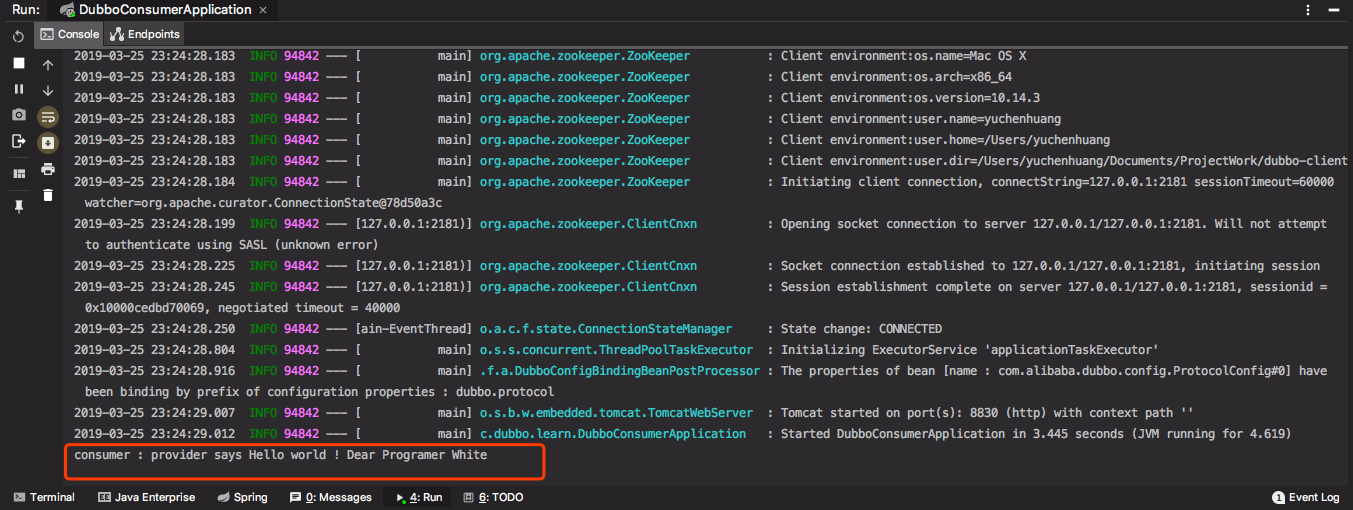Click 'watcher=org.apache.curator.ConnectionState@78d50a3c' line

tap(264, 203)
